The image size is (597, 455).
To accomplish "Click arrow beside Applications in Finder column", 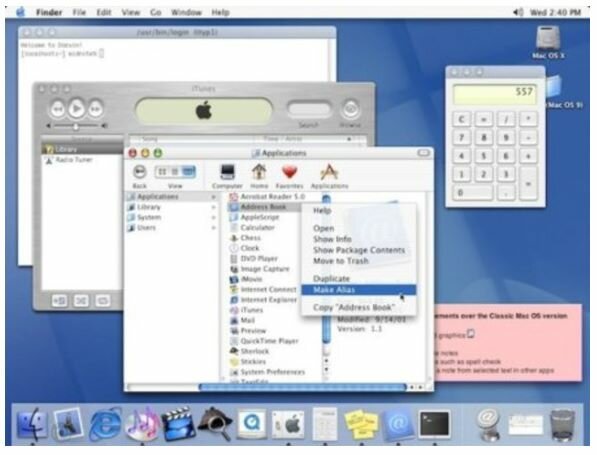I will tap(213, 197).
